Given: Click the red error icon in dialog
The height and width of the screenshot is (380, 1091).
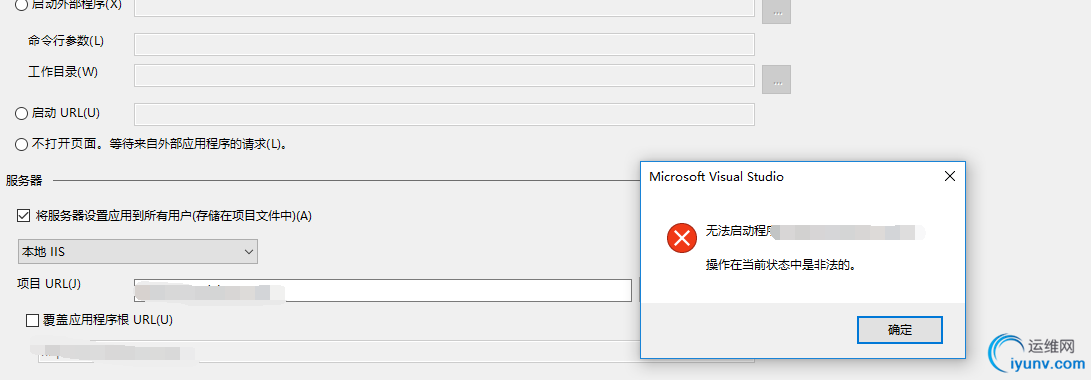Looking at the screenshot, I should [x=682, y=239].
